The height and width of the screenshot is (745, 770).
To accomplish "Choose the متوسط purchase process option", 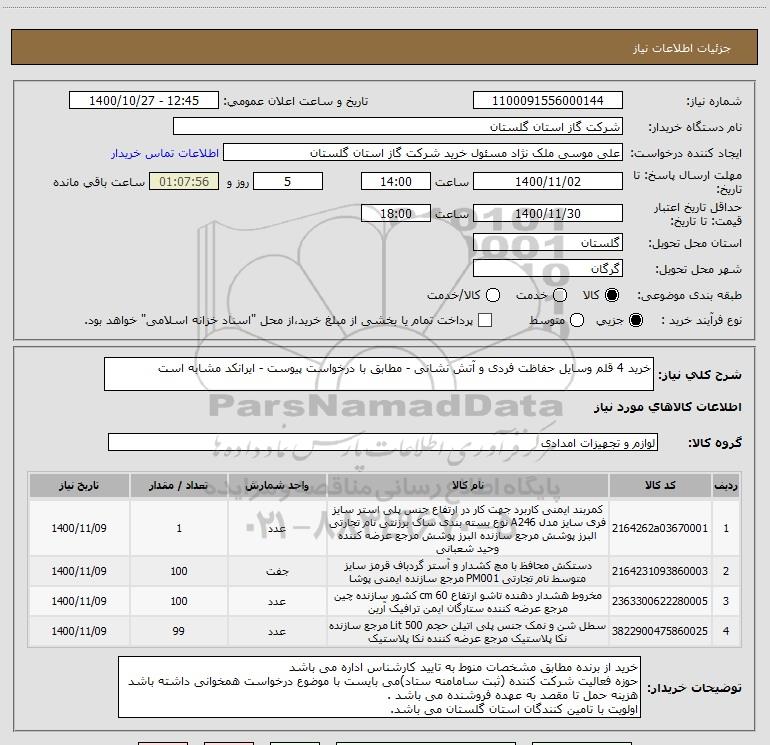I will coord(577,320).
